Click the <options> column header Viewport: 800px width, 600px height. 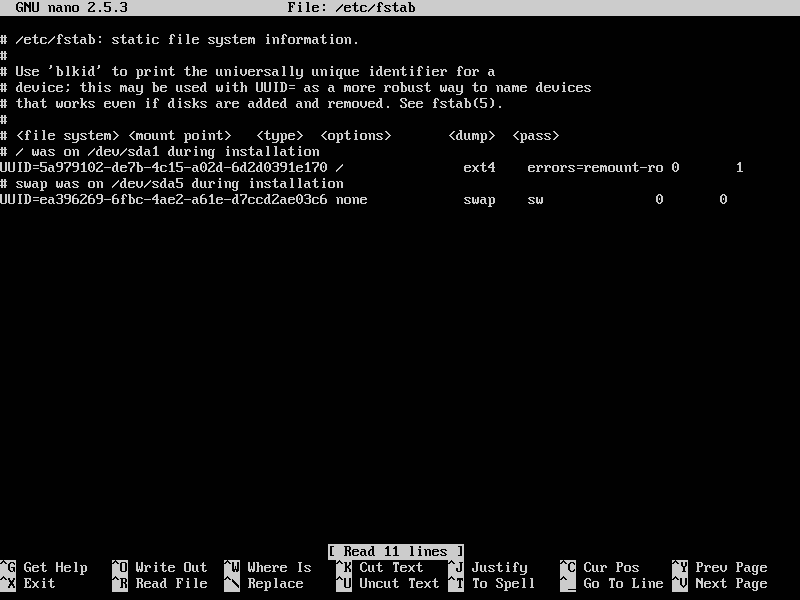(x=356, y=136)
